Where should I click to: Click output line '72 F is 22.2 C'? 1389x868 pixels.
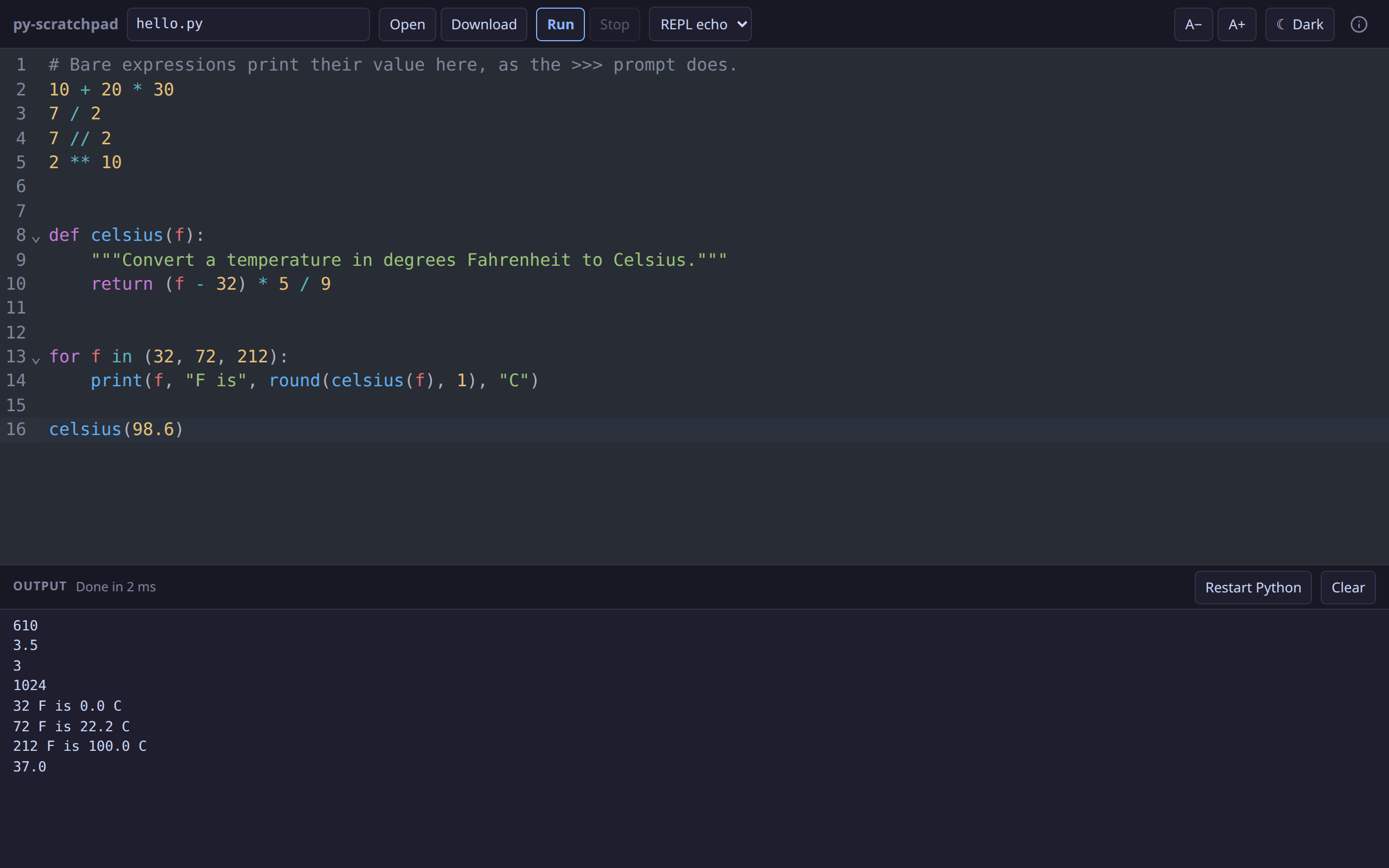[x=72, y=726]
